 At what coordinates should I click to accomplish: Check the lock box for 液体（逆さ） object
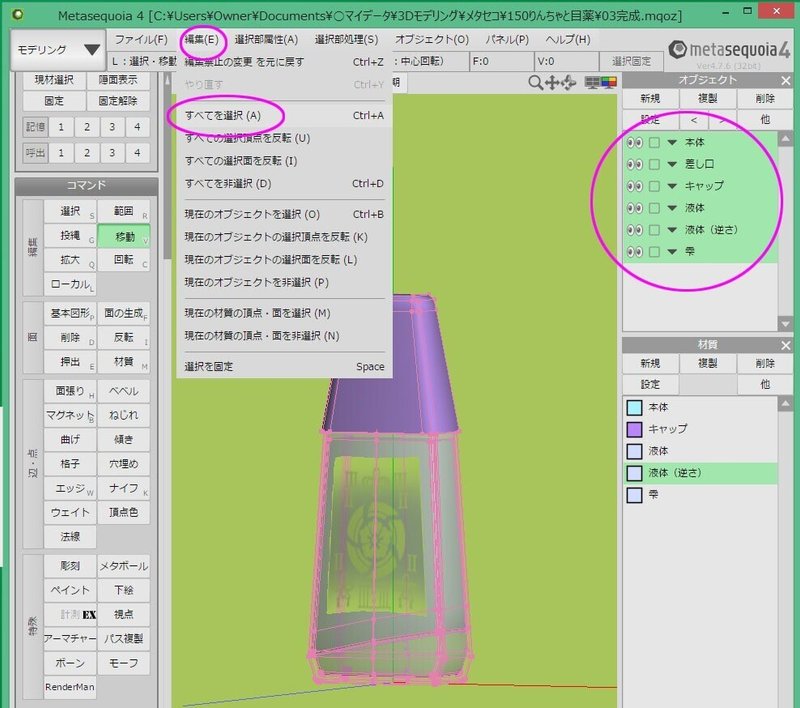[x=654, y=230]
